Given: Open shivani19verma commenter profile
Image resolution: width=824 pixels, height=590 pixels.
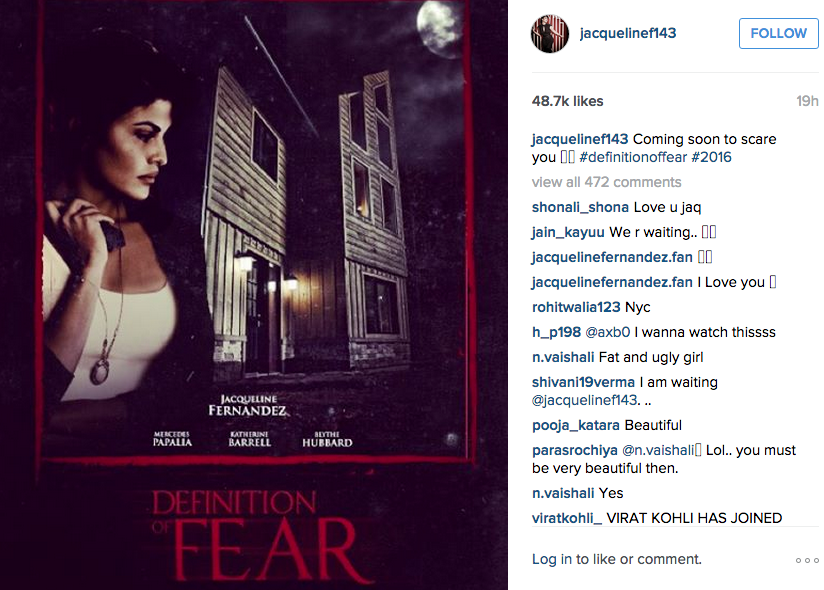Looking at the screenshot, I should 583,382.
